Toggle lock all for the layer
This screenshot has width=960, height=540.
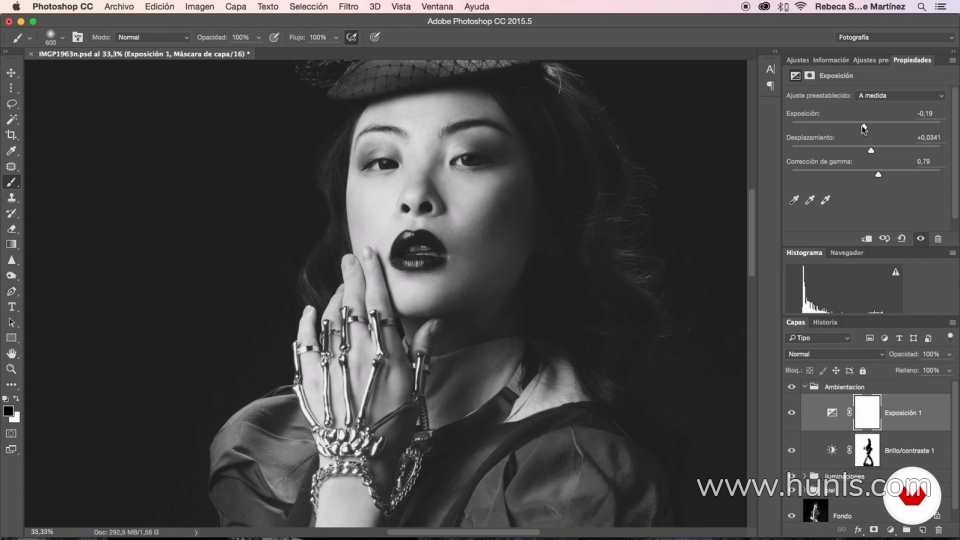[863, 371]
